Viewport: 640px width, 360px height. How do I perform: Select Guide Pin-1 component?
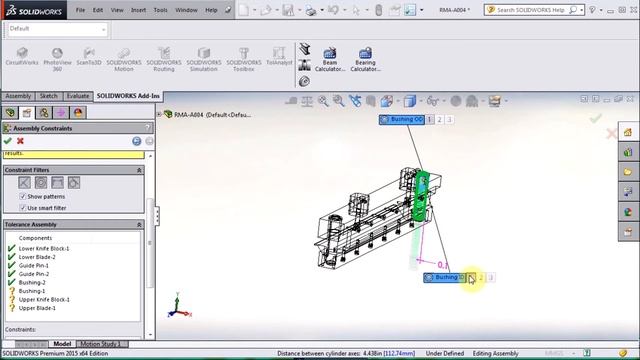click(x=34, y=266)
